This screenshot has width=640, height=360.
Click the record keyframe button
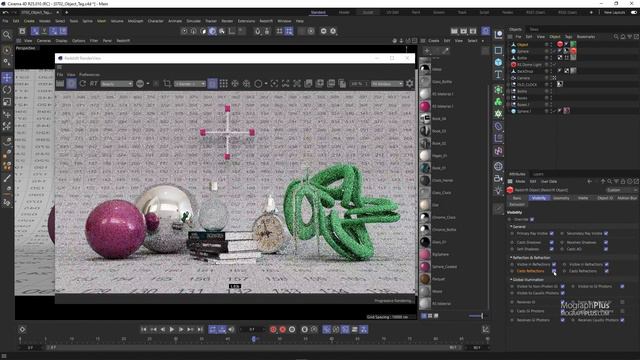point(273,329)
